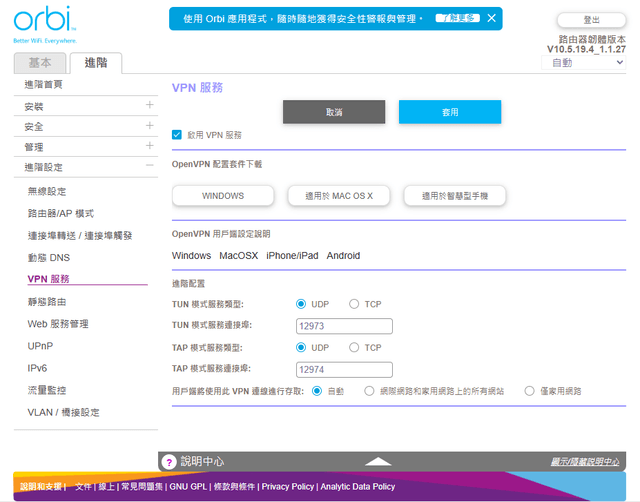The width and height of the screenshot is (640, 502).
Task: Close the Orbi app banner
Action: pyautogui.click(x=491, y=18)
